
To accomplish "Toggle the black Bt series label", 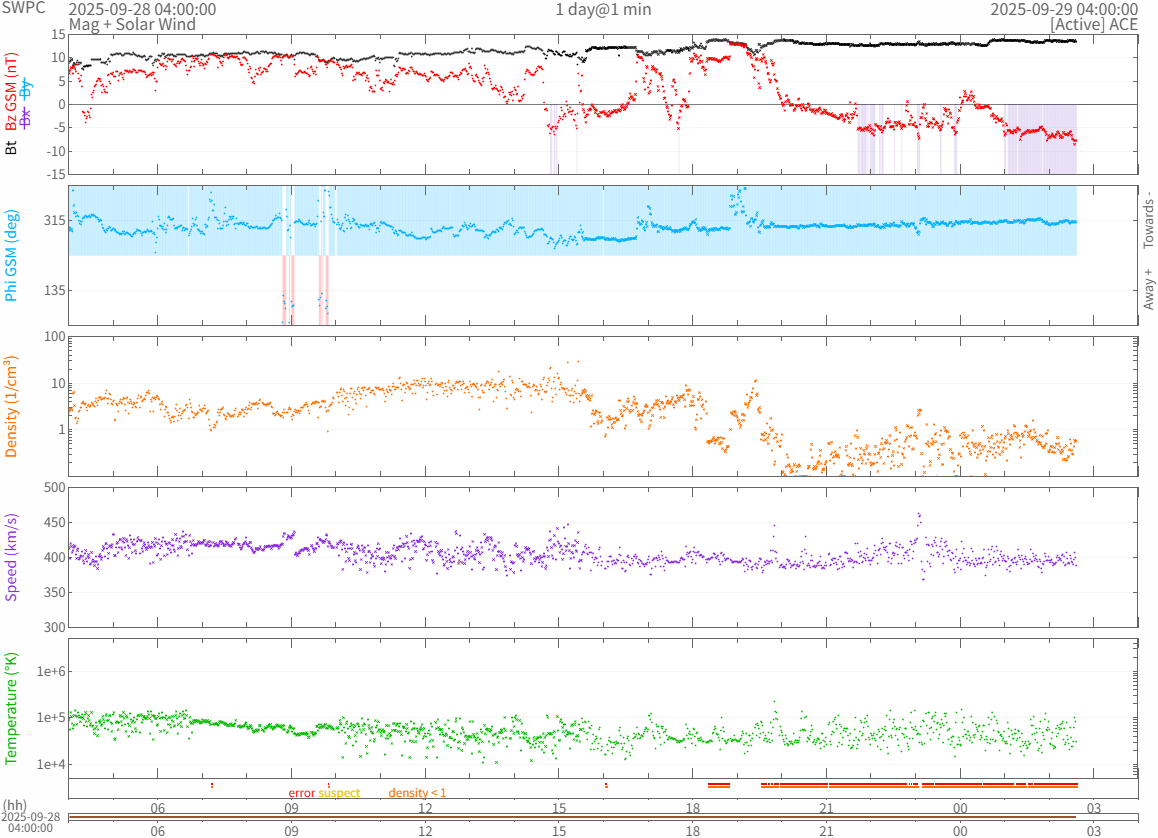I will pos(11,147).
